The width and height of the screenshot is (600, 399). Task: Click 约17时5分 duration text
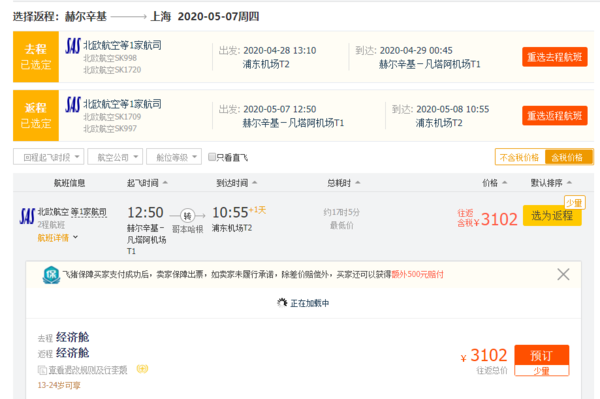pos(341,212)
